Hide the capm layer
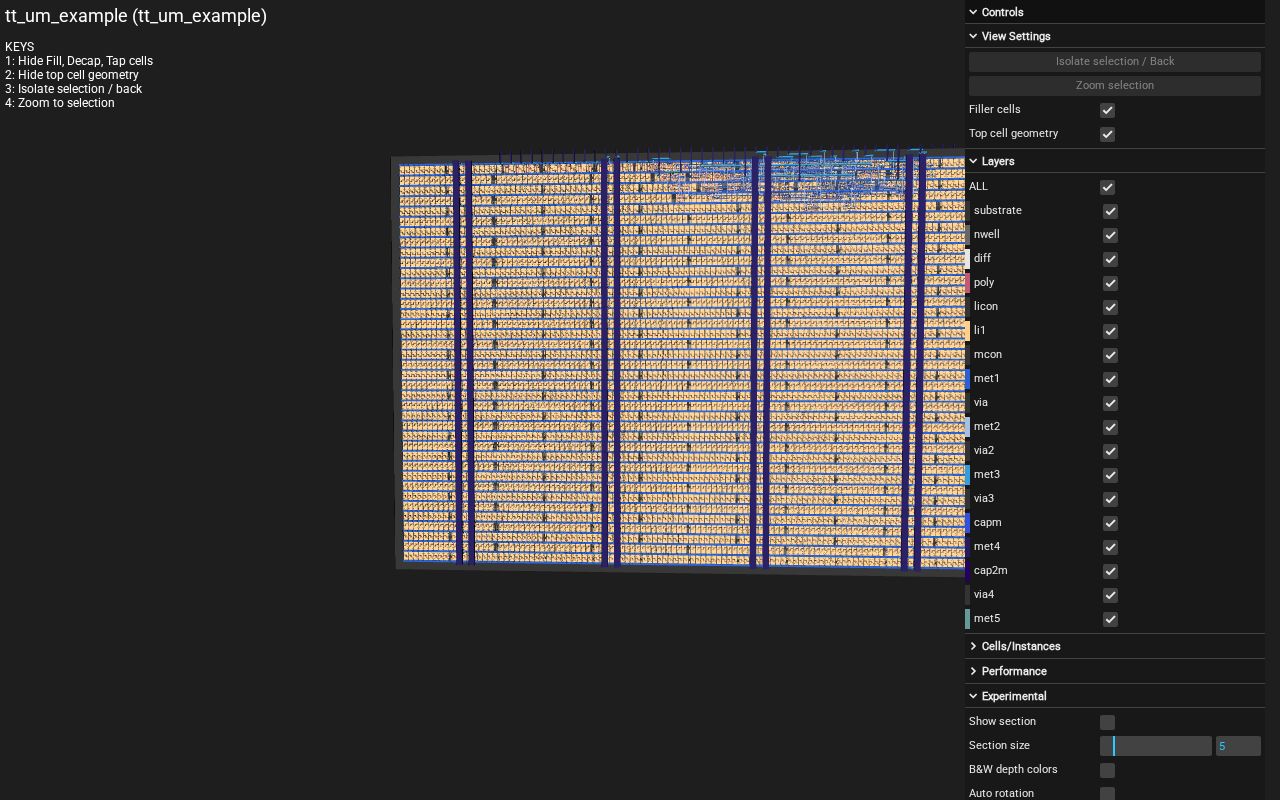 [x=1110, y=523]
